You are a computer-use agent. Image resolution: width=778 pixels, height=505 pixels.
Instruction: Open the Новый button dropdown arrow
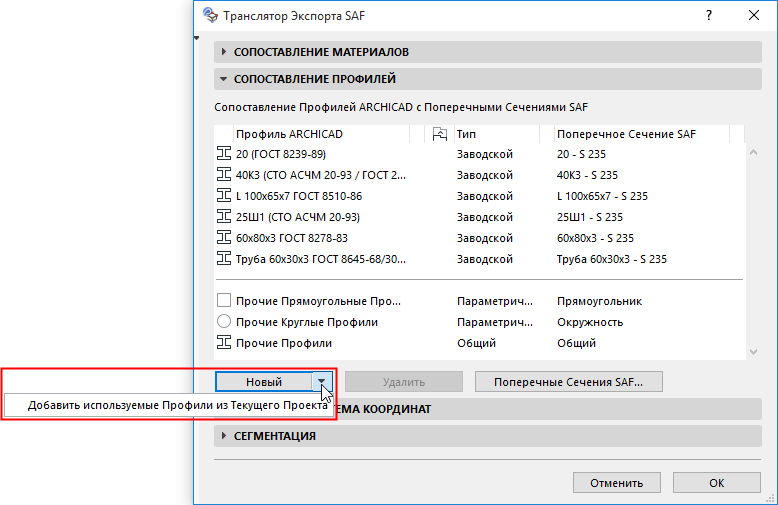(x=322, y=381)
